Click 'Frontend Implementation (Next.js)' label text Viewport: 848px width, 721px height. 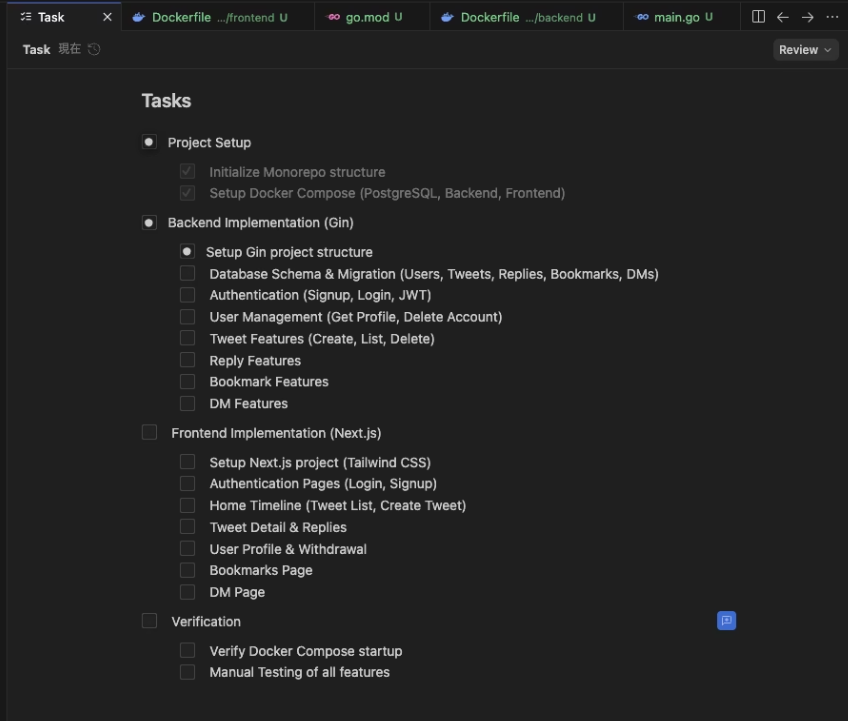click(x=276, y=433)
